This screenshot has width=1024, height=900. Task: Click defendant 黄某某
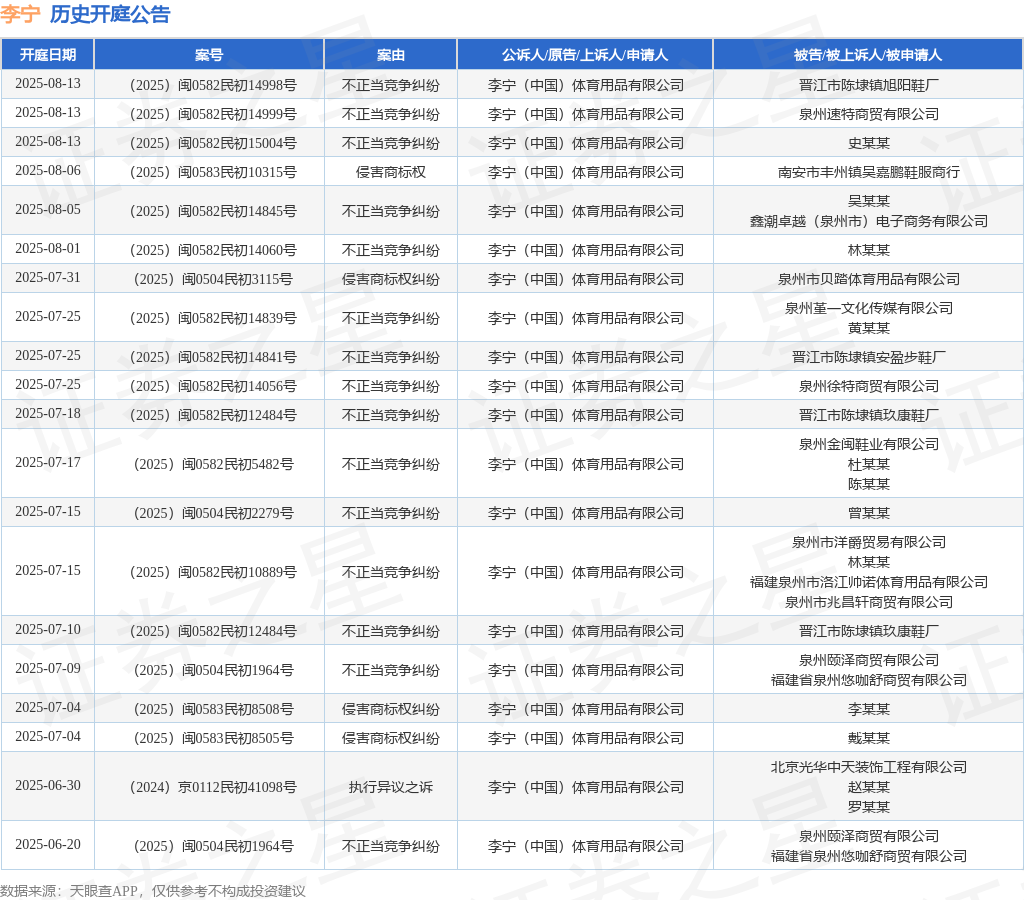(x=869, y=328)
